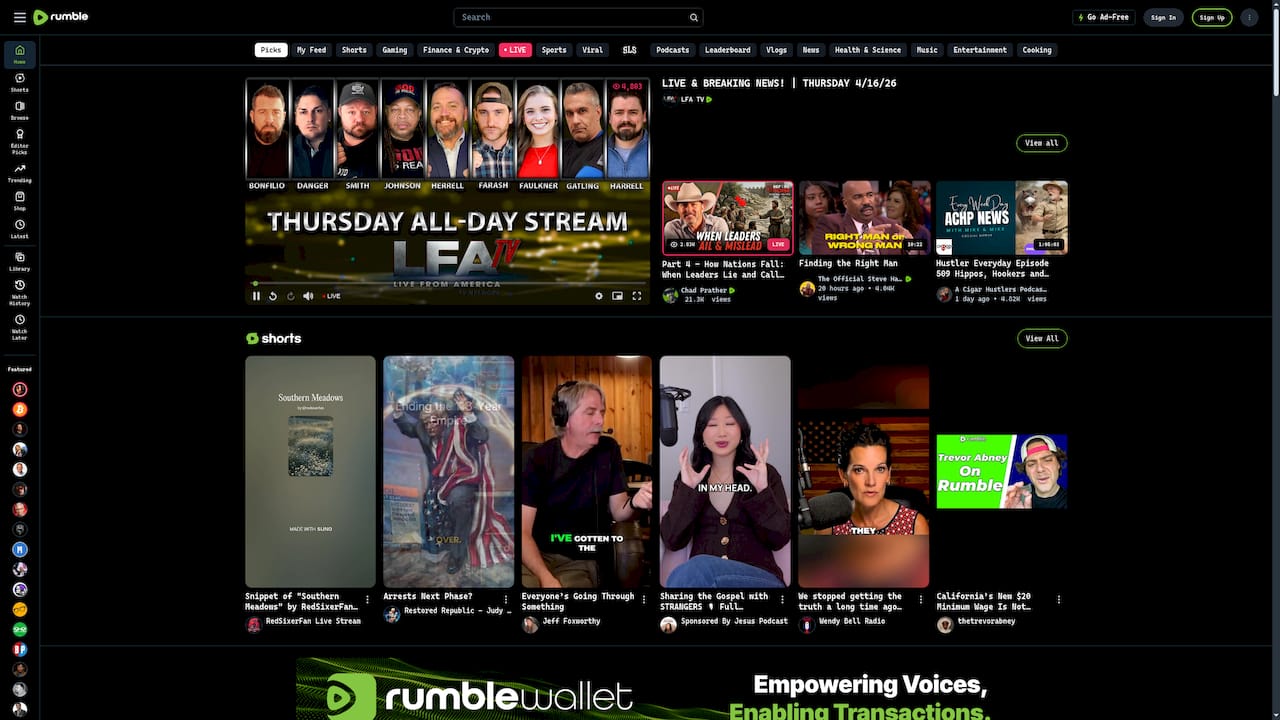Open the Leaderboard tab
Image resolution: width=1280 pixels, height=720 pixels.
tap(727, 50)
